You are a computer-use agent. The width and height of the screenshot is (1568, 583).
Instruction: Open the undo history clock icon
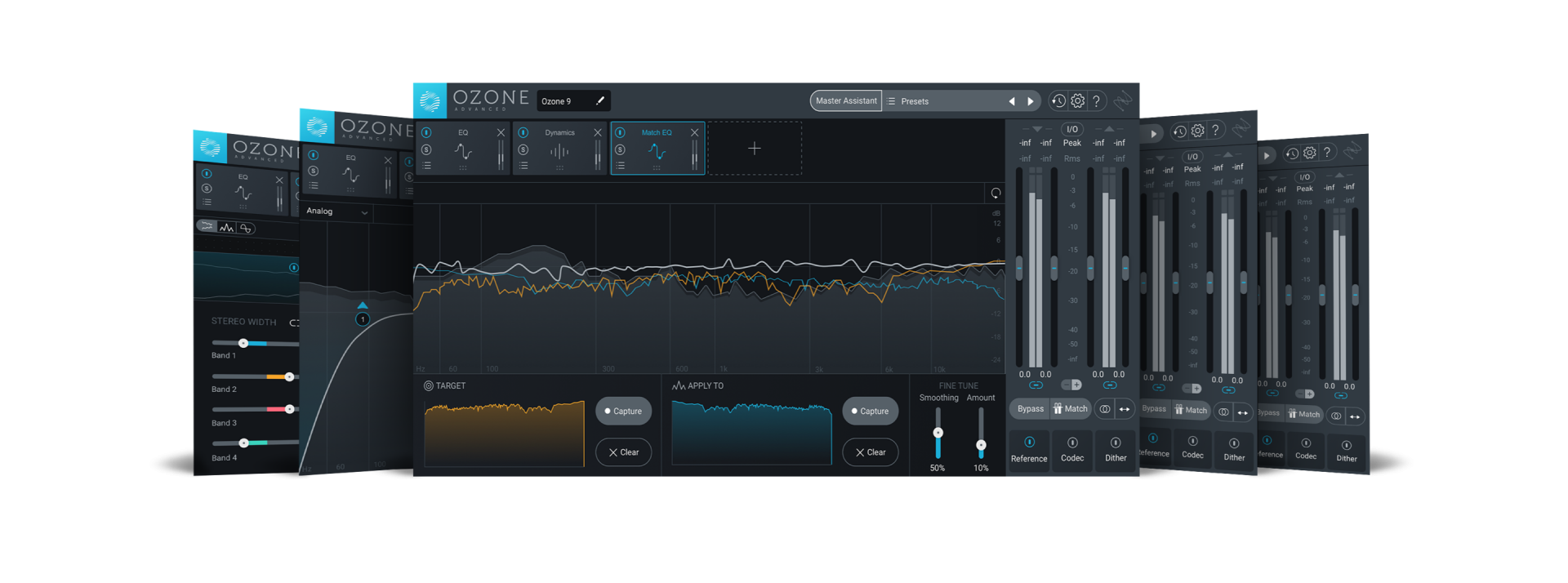tap(1058, 101)
